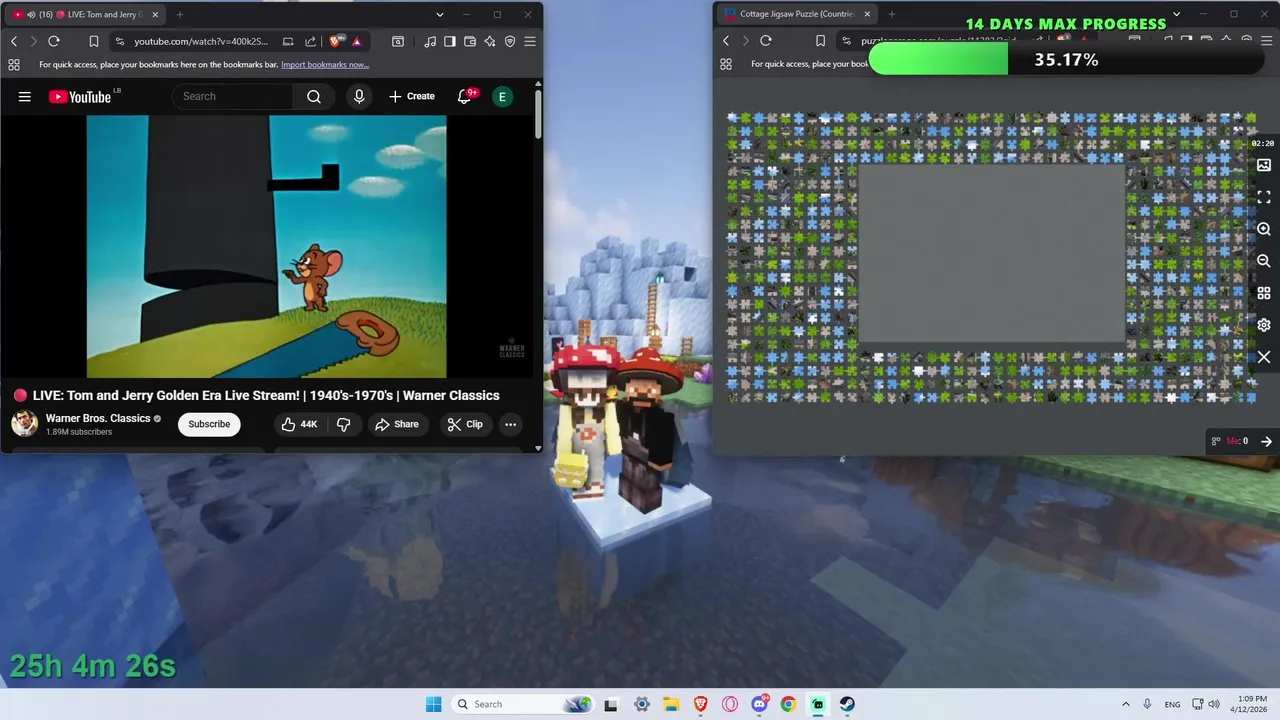
Task: Open the E account avatar menu
Action: (x=502, y=96)
